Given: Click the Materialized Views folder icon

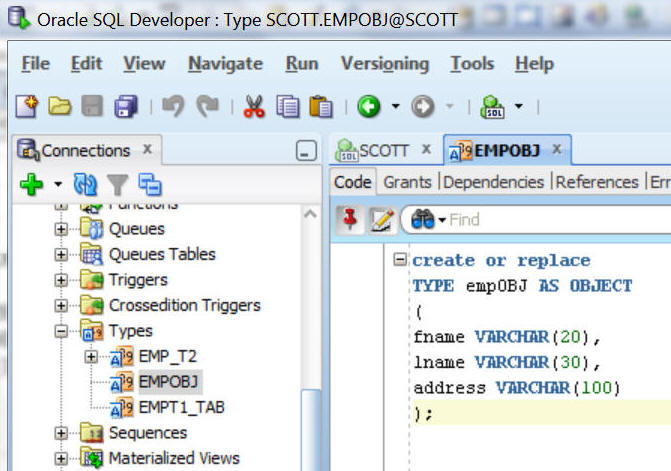Looking at the screenshot, I should (x=92, y=458).
